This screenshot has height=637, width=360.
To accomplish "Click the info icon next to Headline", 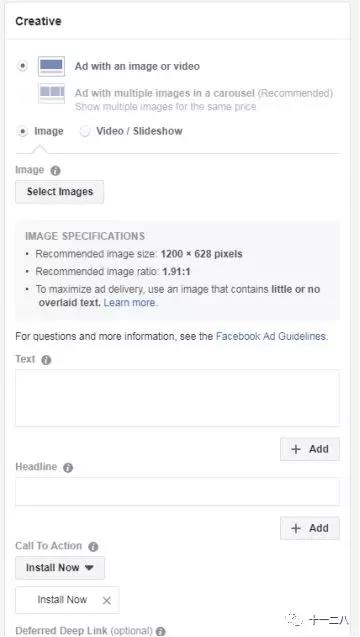I will tap(68, 468).
